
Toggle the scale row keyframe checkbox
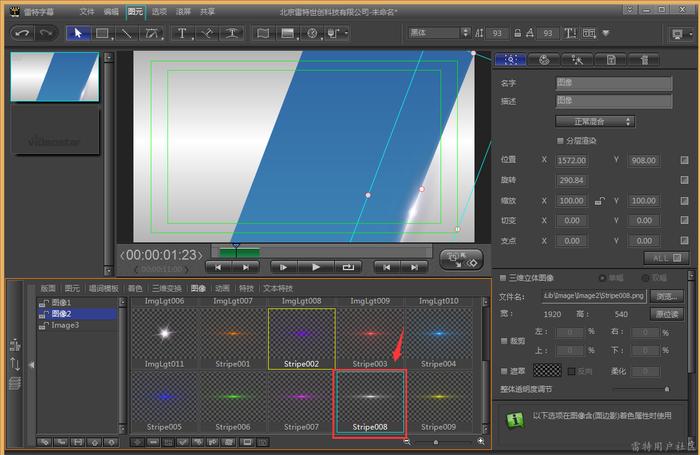point(684,201)
